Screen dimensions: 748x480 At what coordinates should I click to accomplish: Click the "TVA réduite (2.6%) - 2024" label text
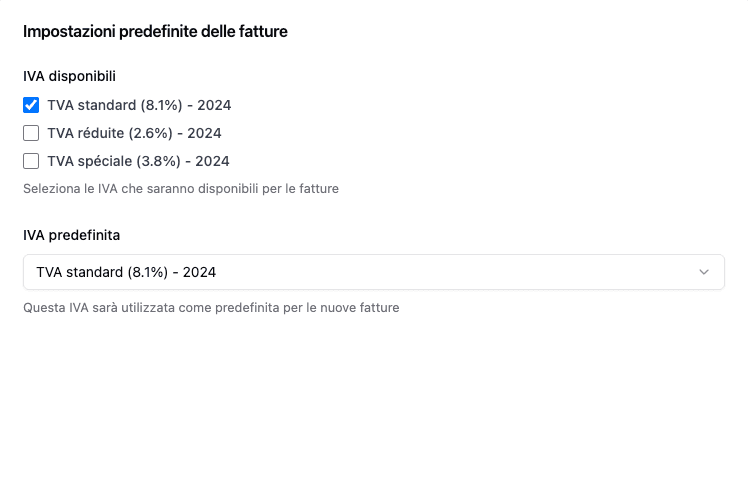tap(134, 133)
